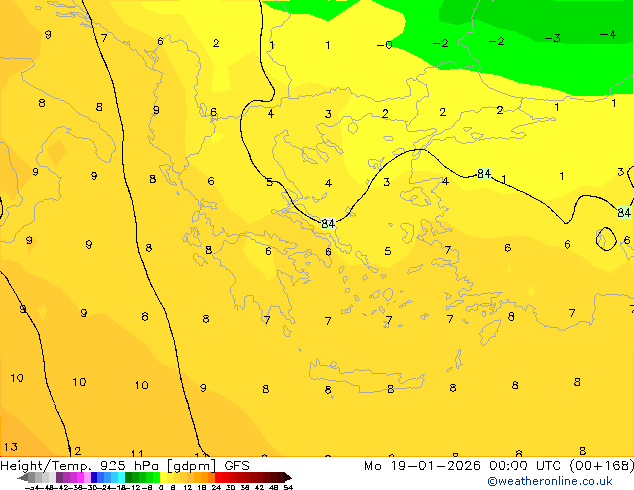
Task: Click the weatheronline.co.uk copyright link
Action: click(550, 482)
